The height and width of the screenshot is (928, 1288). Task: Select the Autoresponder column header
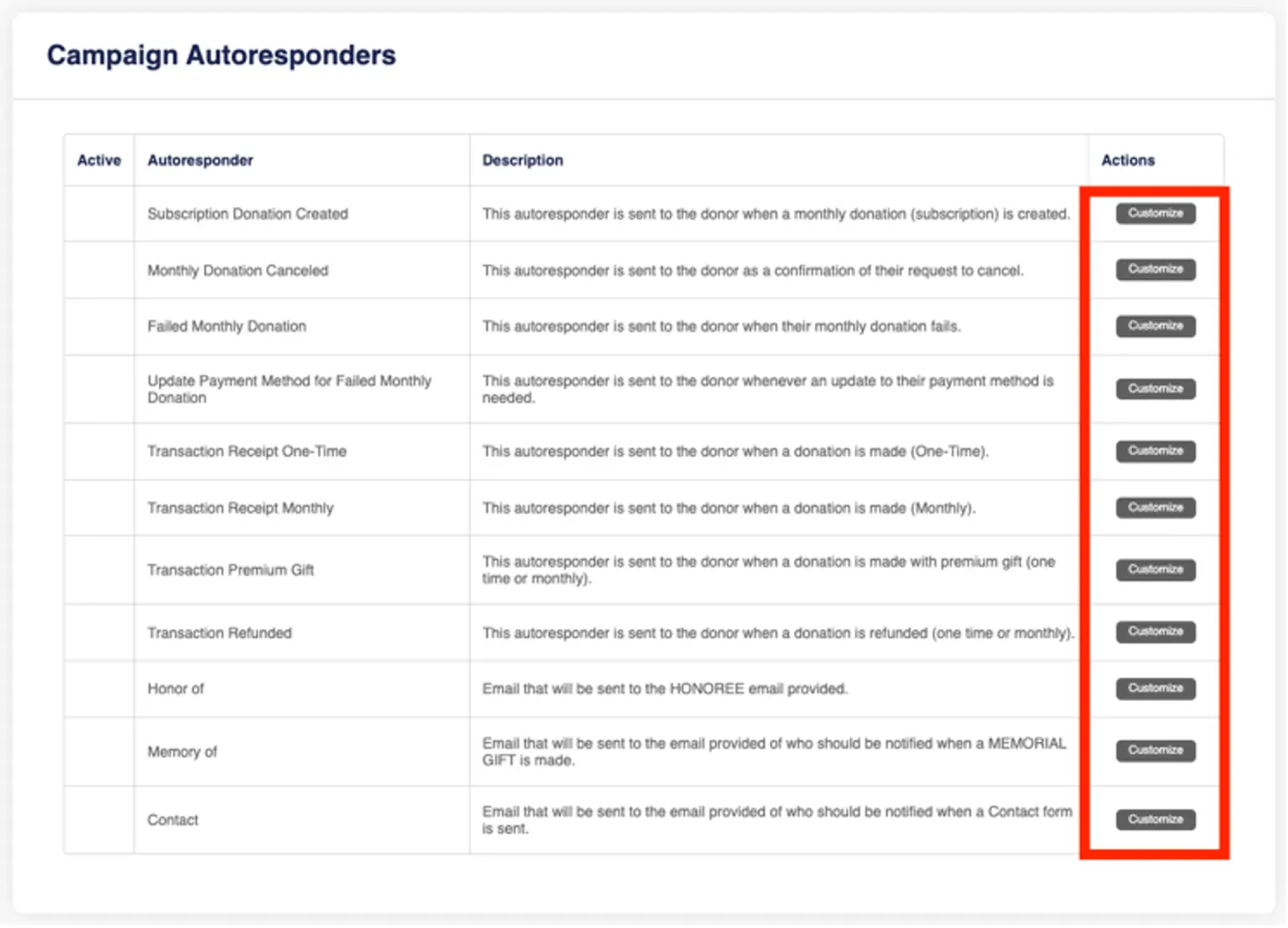[200, 160]
